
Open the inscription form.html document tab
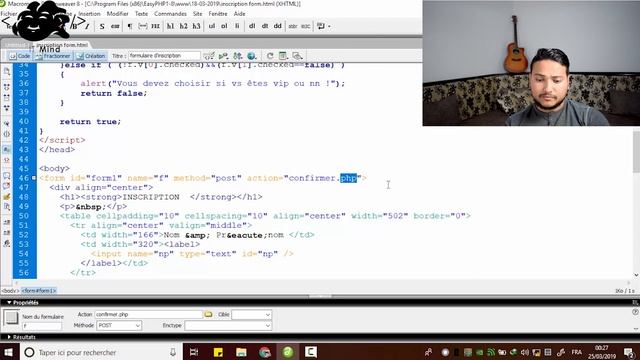point(62,44)
